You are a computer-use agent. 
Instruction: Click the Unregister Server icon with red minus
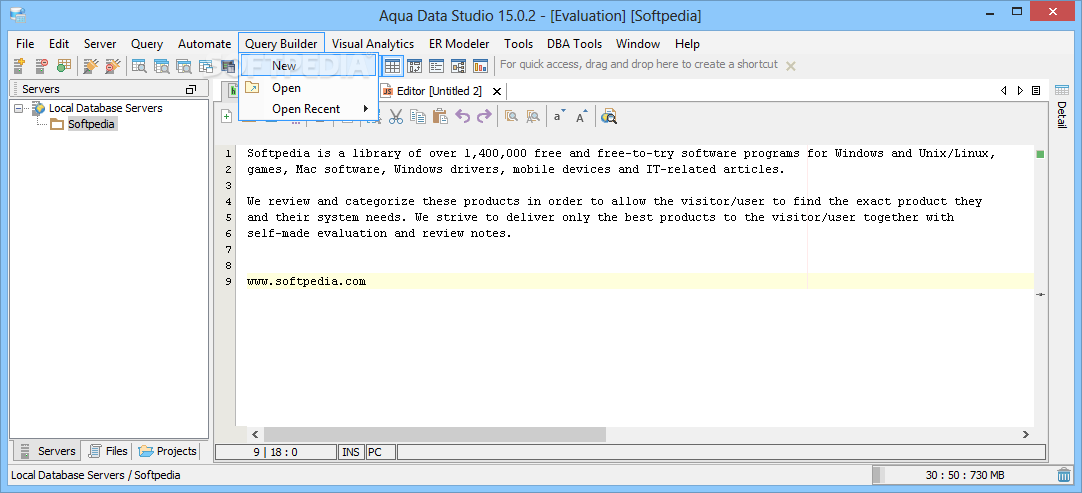click(41, 66)
